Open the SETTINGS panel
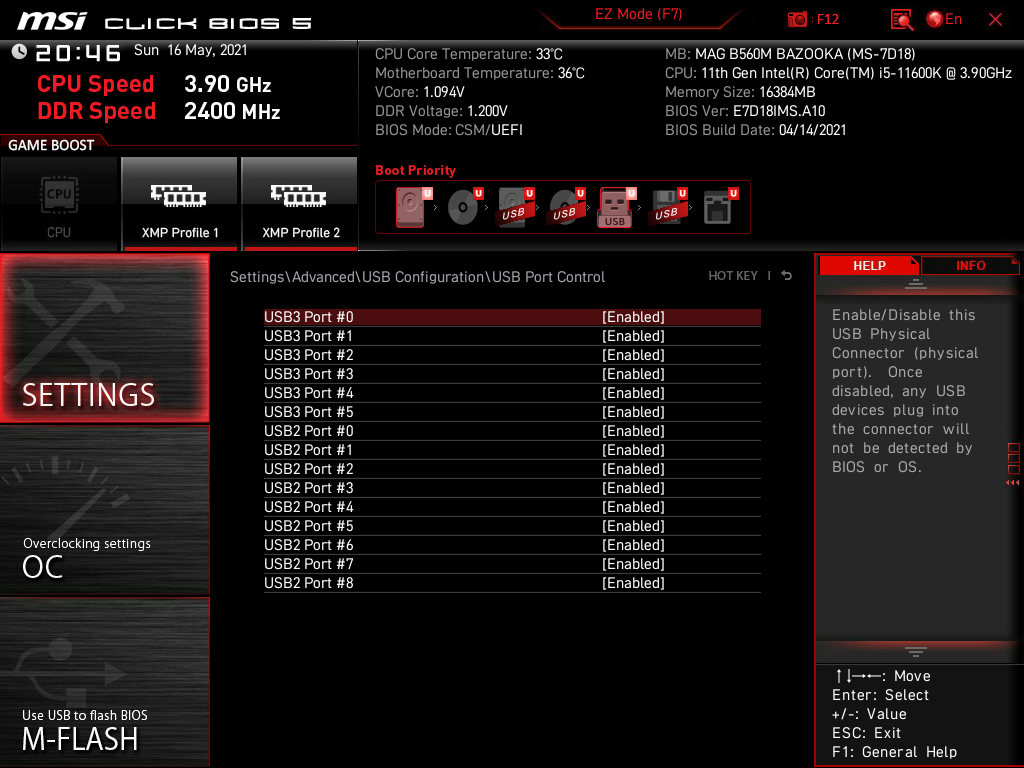The image size is (1024, 768). pos(104,338)
